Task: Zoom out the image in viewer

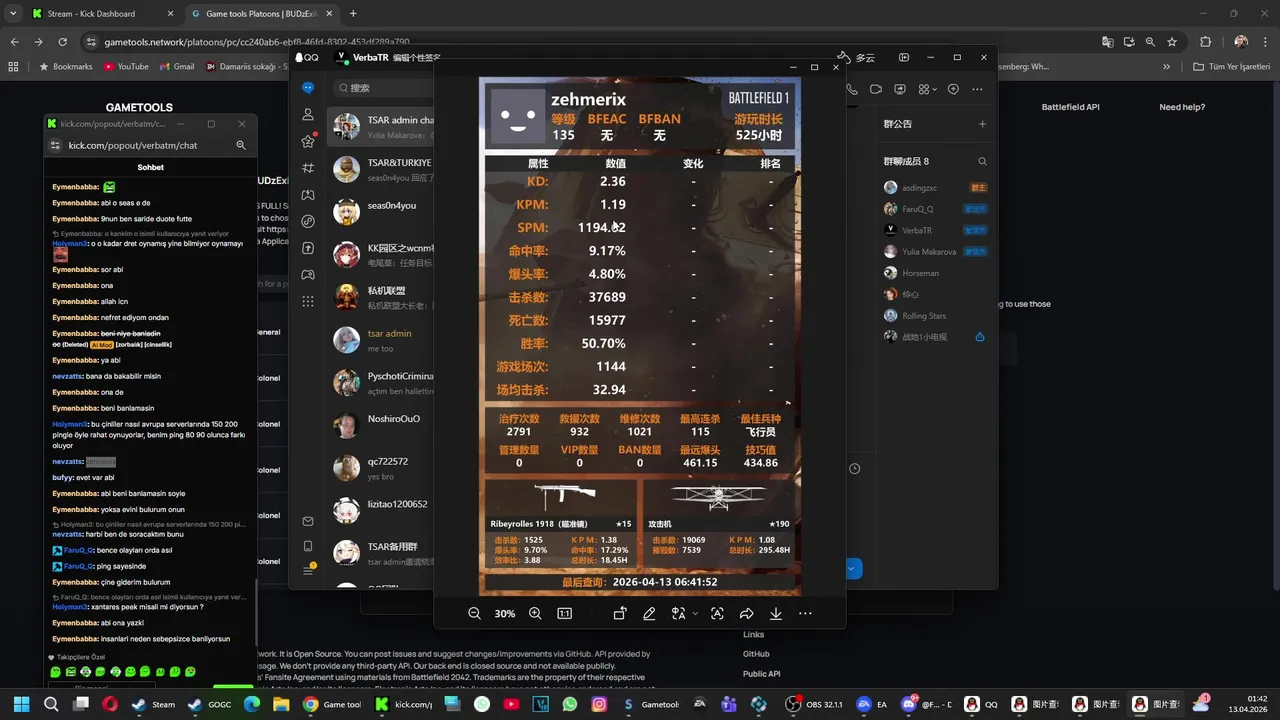Action: click(x=475, y=614)
